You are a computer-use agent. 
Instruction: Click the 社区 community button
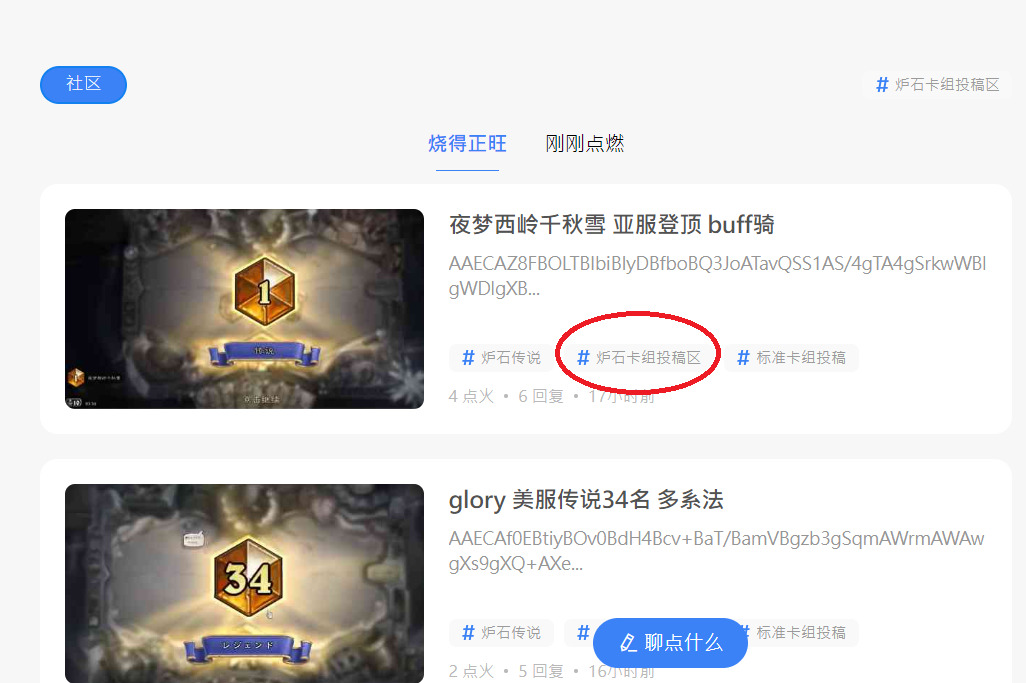click(x=83, y=85)
